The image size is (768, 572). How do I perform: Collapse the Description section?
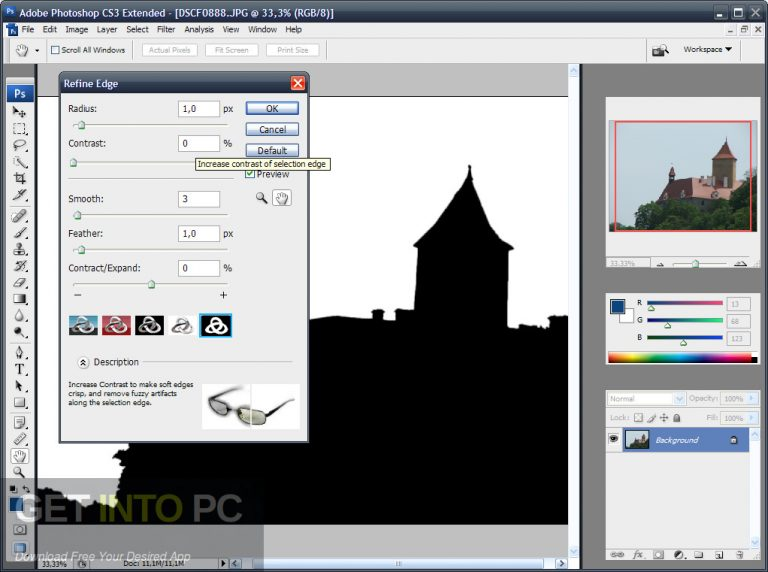pos(83,362)
